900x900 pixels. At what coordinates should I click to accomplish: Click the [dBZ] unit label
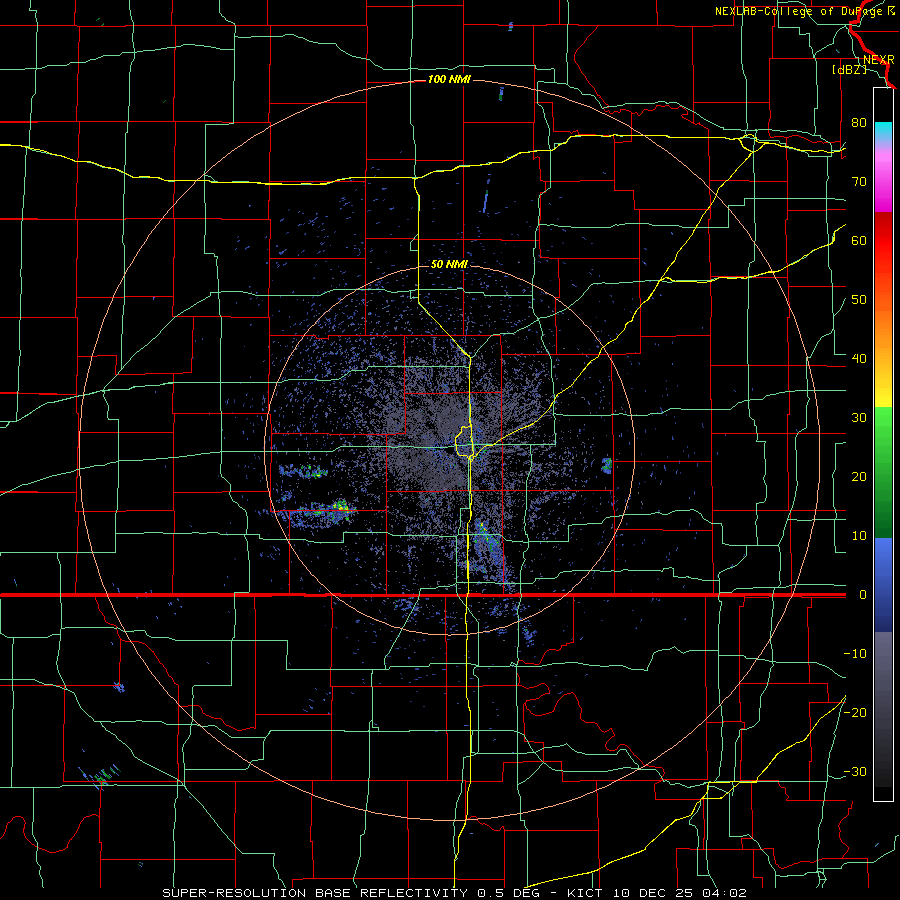849,70
